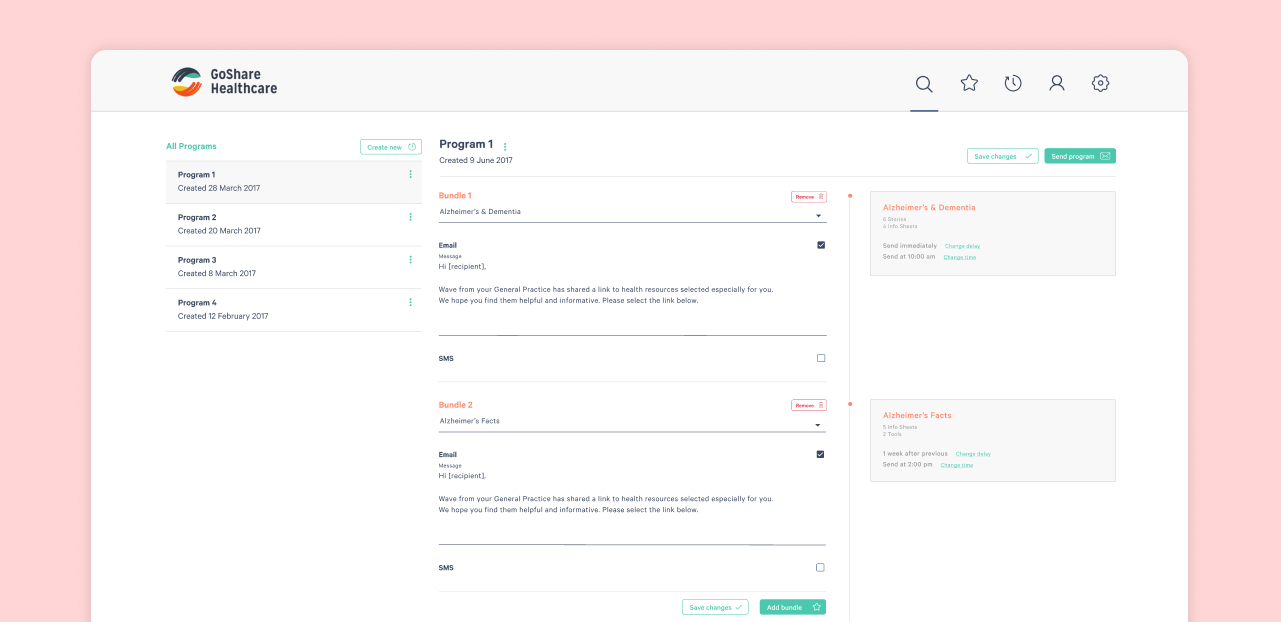Select Program 2 created 20 March 2017

pos(294,225)
